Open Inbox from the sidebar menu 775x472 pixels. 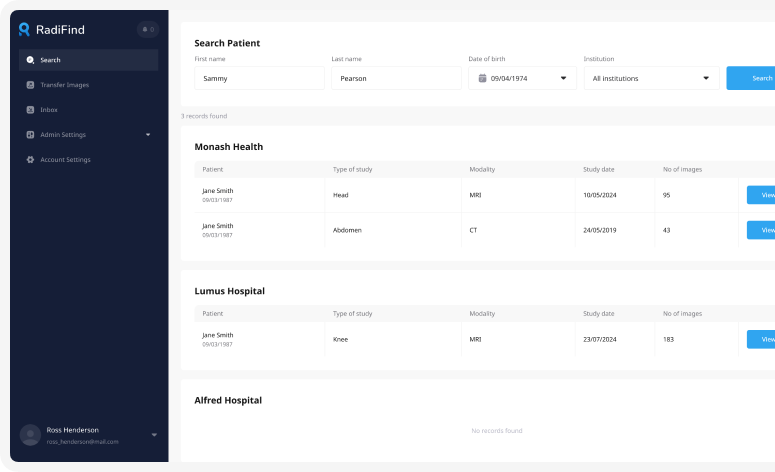coord(49,110)
